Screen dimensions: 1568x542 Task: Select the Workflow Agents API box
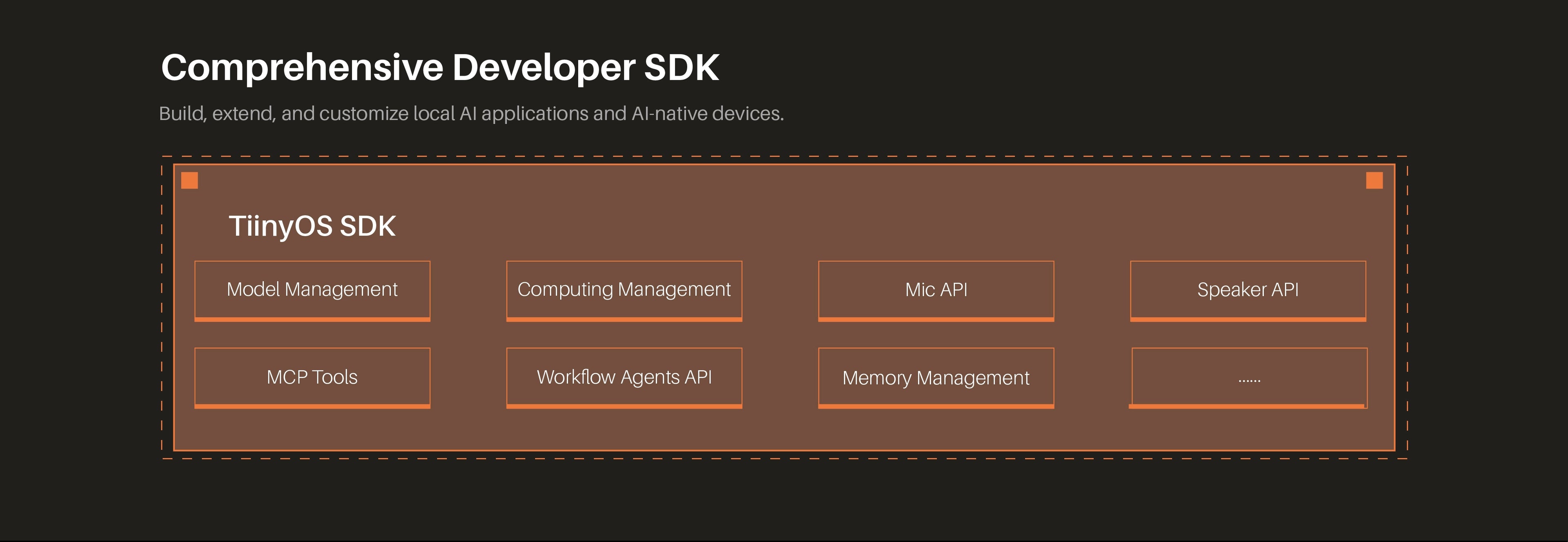pos(624,377)
